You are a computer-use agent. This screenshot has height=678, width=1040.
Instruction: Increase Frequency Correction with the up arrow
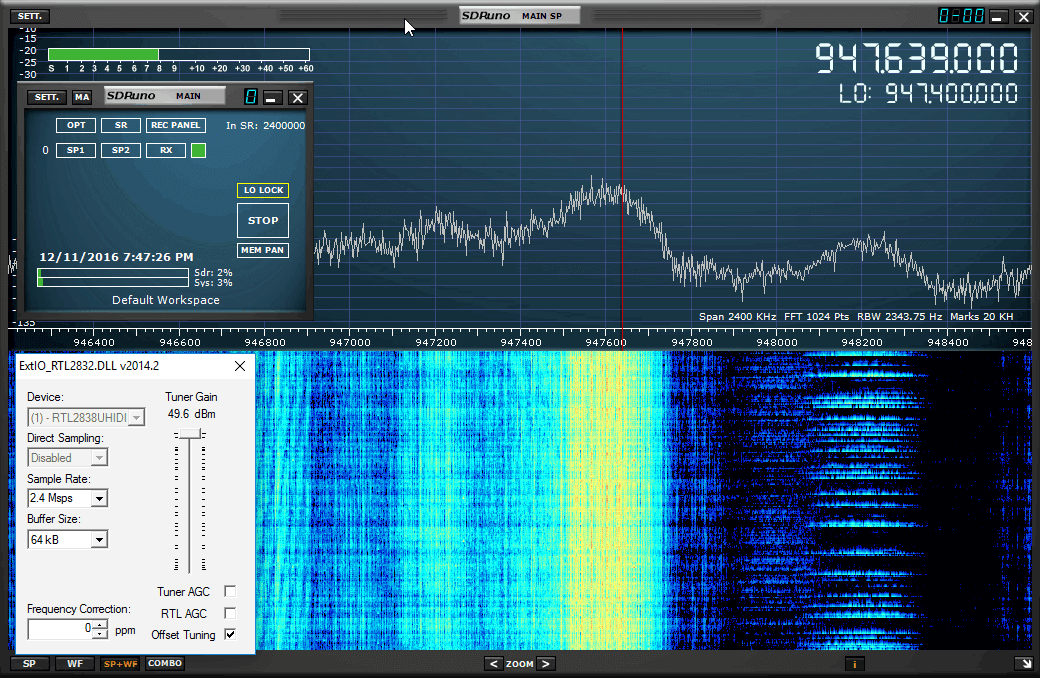(x=100, y=624)
